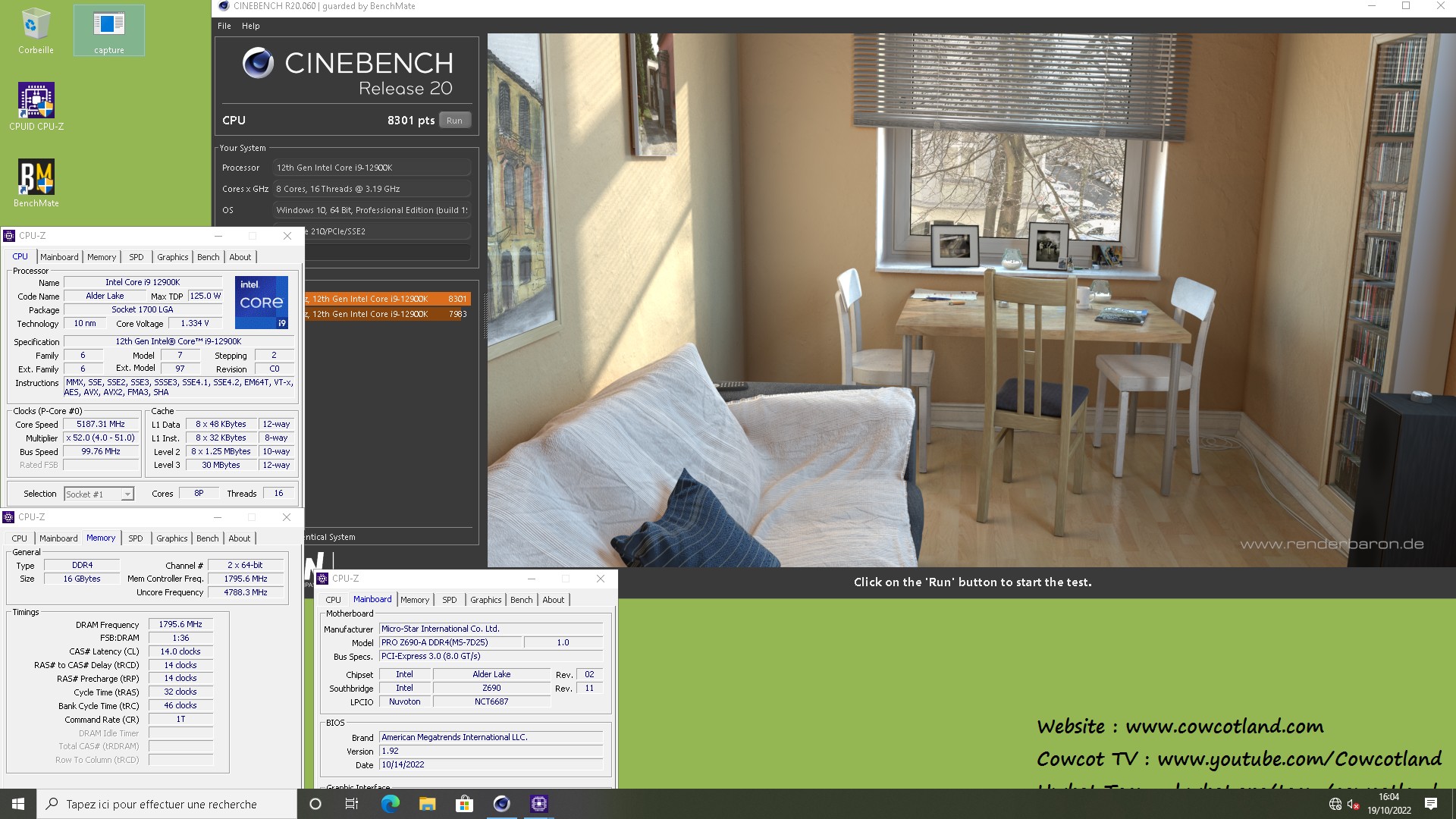Image resolution: width=1456 pixels, height=819 pixels.
Task: Click the Intel Core i9 logo in CPU-Z
Action: click(262, 302)
